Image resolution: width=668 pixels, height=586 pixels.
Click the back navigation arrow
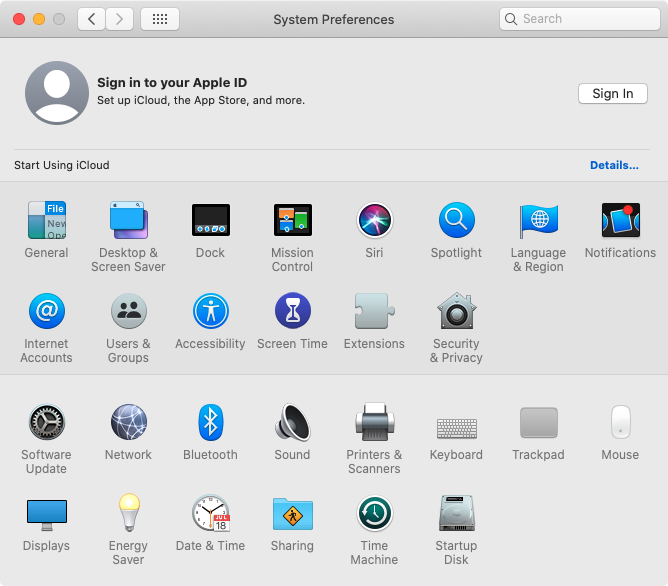(92, 18)
